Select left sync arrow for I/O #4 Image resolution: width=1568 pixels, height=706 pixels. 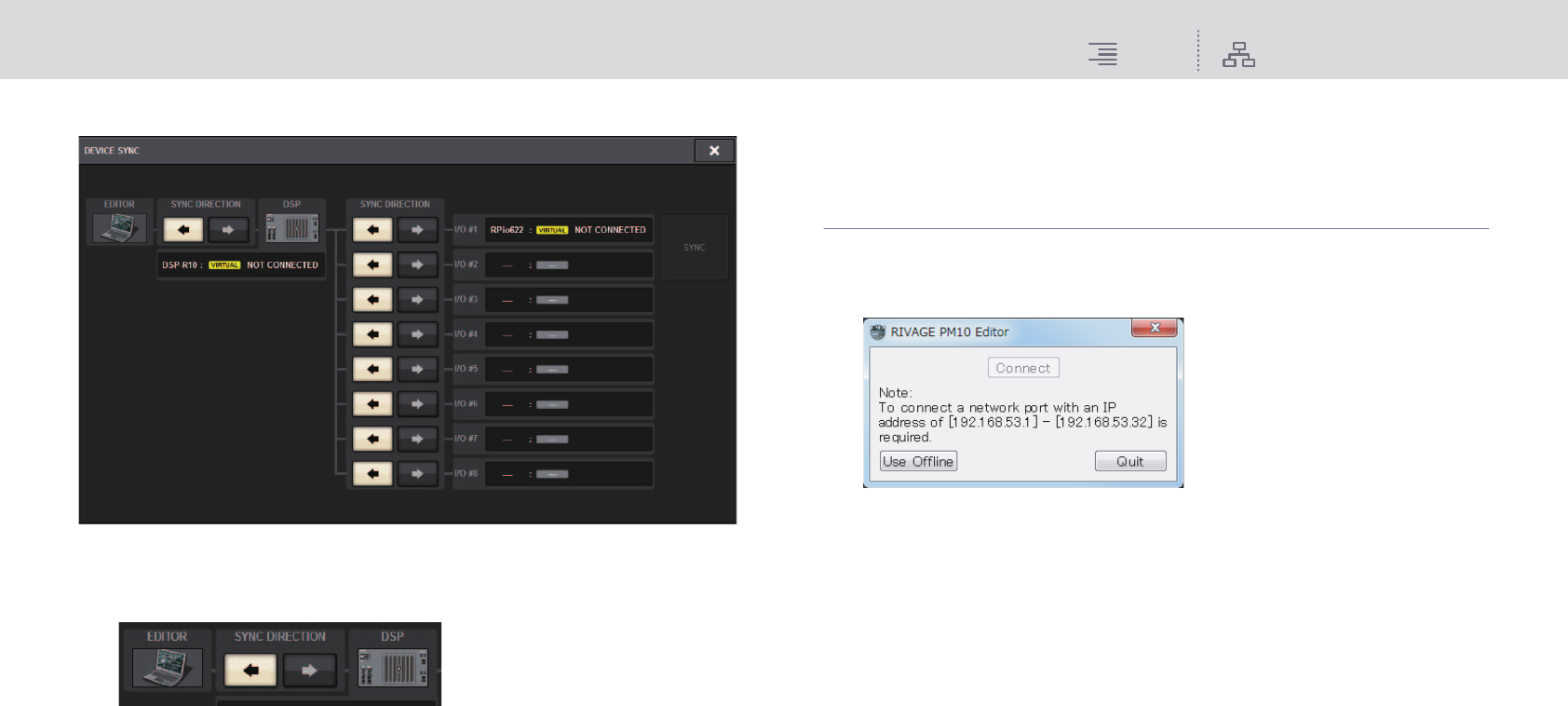click(x=372, y=334)
